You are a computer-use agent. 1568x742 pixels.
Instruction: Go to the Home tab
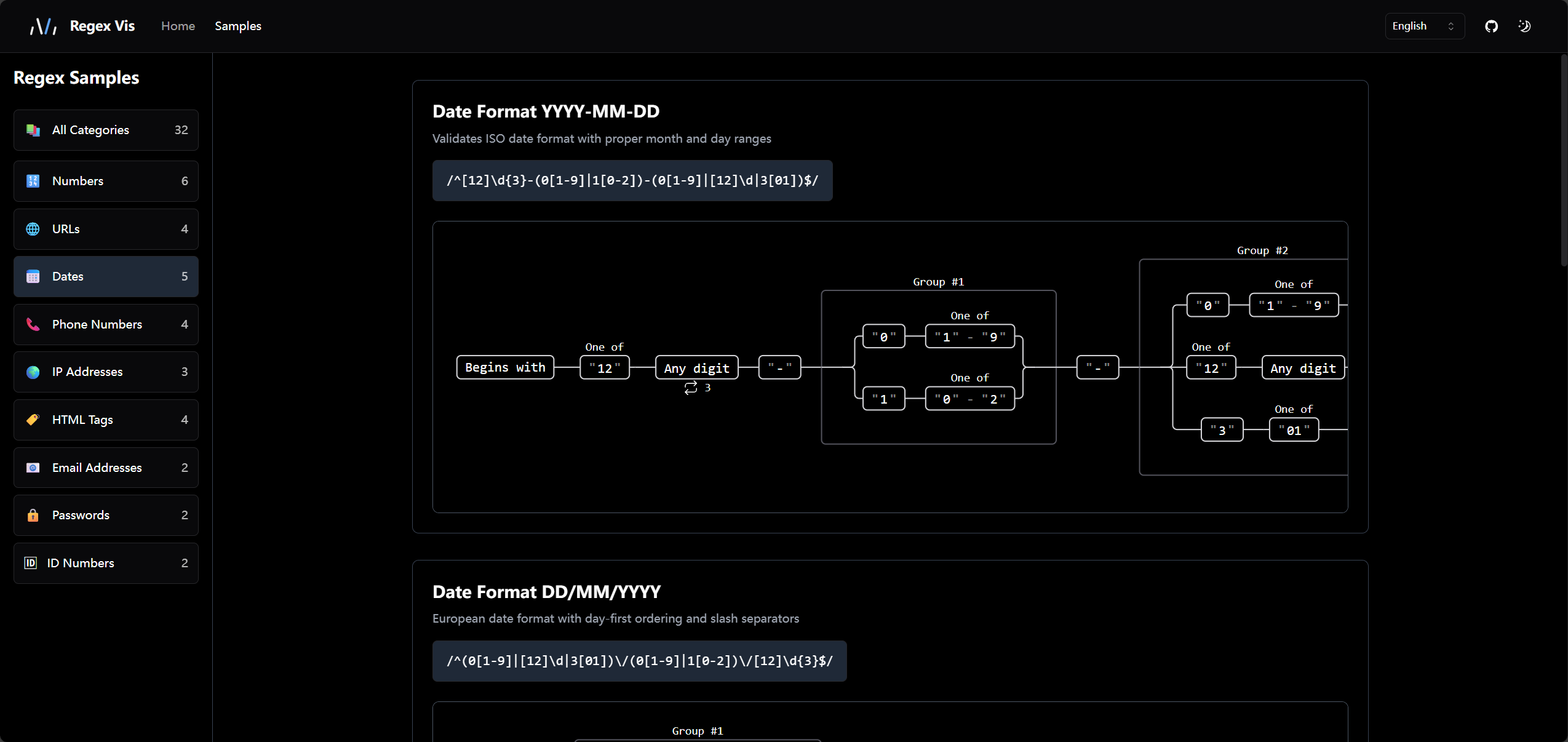pyautogui.click(x=178, y=26)
